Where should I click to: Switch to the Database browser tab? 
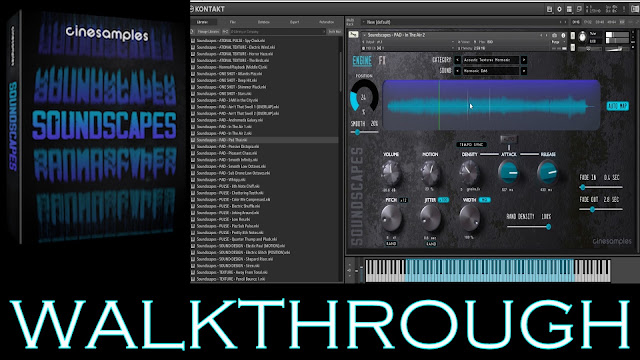click(x=264, y=22)
